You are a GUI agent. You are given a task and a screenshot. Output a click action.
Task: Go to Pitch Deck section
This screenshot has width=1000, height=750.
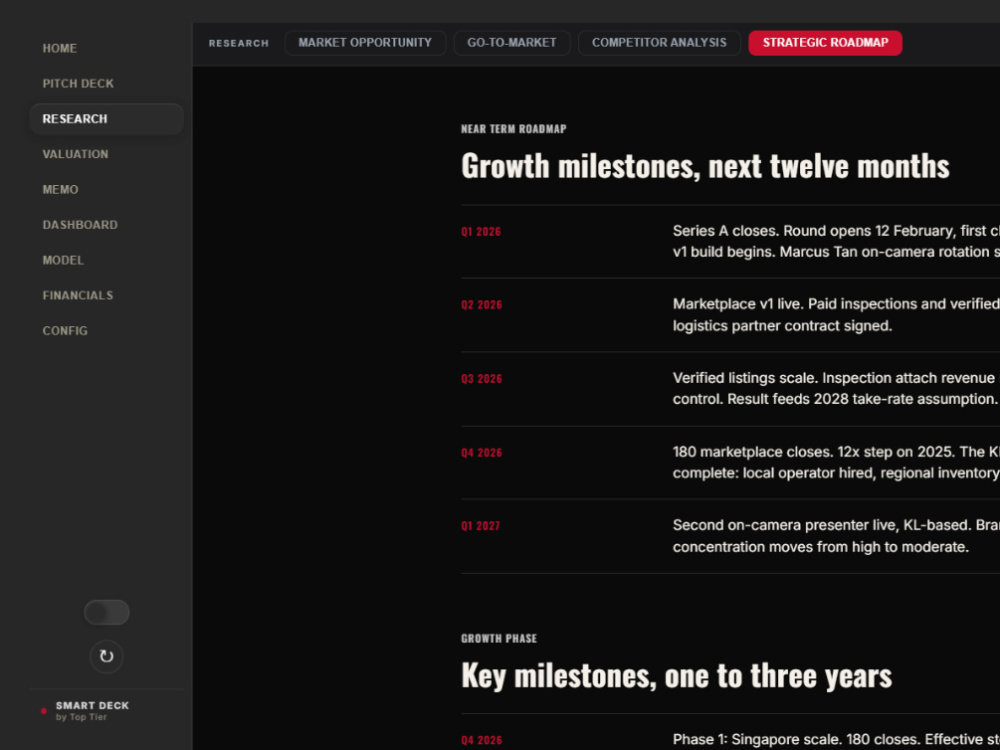tap(78, 84)
